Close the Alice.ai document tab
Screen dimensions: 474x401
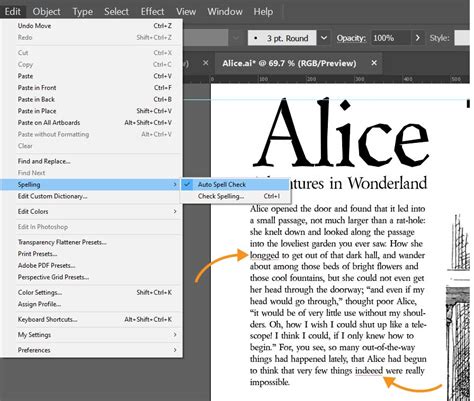coord(374,63)
